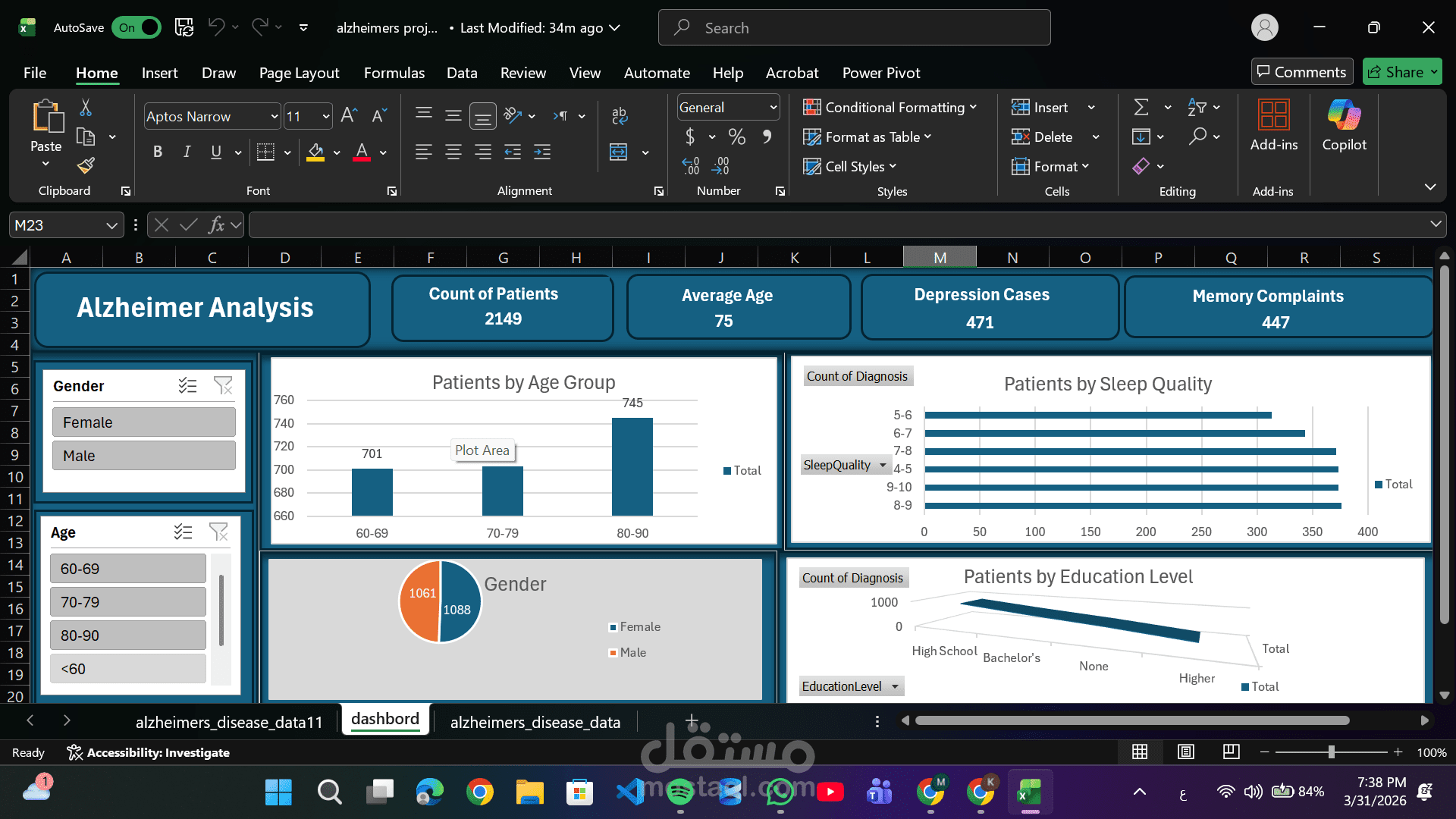Image resolution: width=1456 pixels, height=819 pixels.
Task: Add a new sheet with plus button
Action: [692, 721]
